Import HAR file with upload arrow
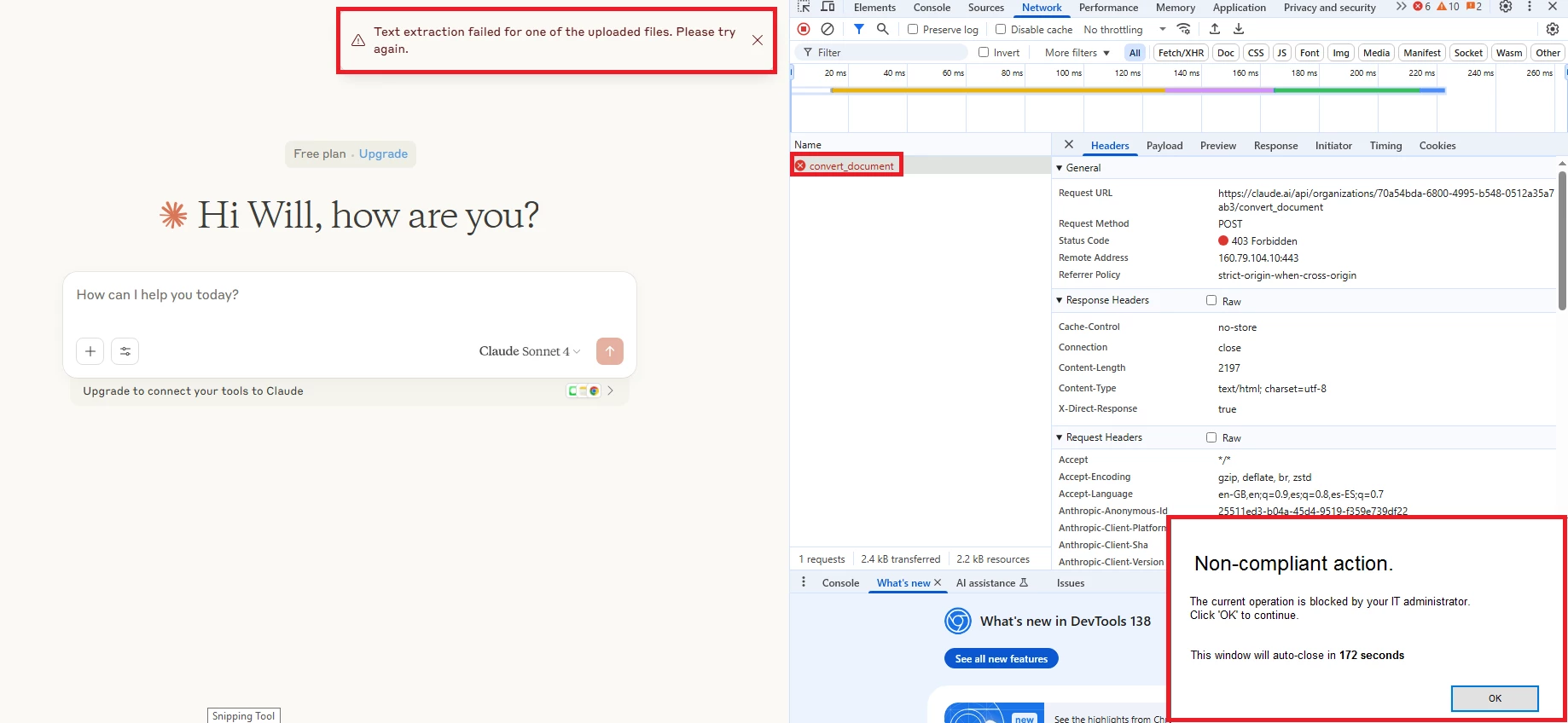Screen dimensions: 1568x723 click(x=1215, y=29)
